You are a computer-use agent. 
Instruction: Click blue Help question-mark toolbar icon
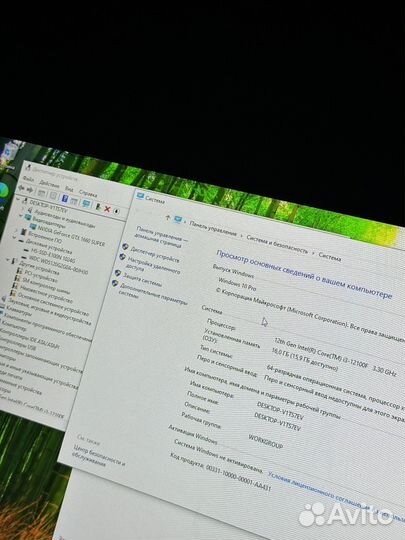tap(65, 199)
